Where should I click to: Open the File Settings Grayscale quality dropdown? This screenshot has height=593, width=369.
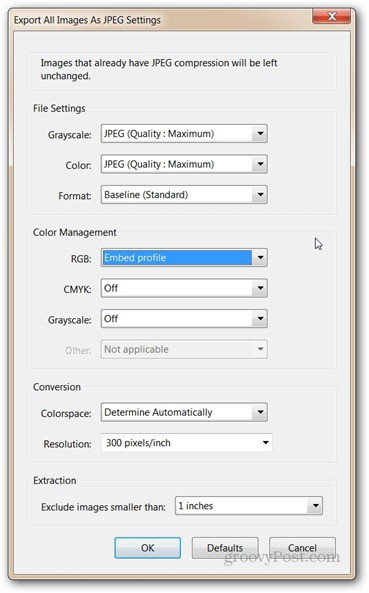coord(184,134)
